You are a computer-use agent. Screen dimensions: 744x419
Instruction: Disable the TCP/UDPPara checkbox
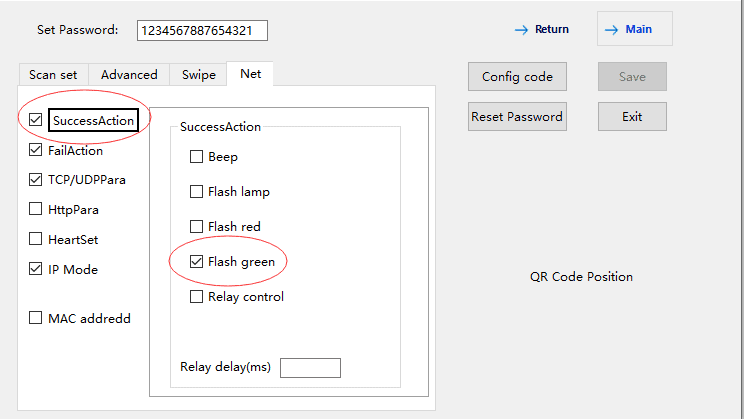[x=37, y=180]
